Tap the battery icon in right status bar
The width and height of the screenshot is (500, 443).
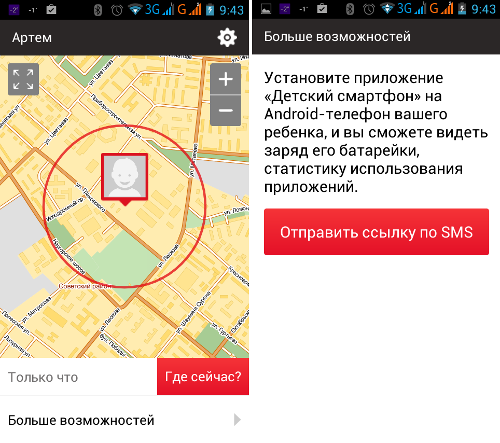click(x=462, y=9)
